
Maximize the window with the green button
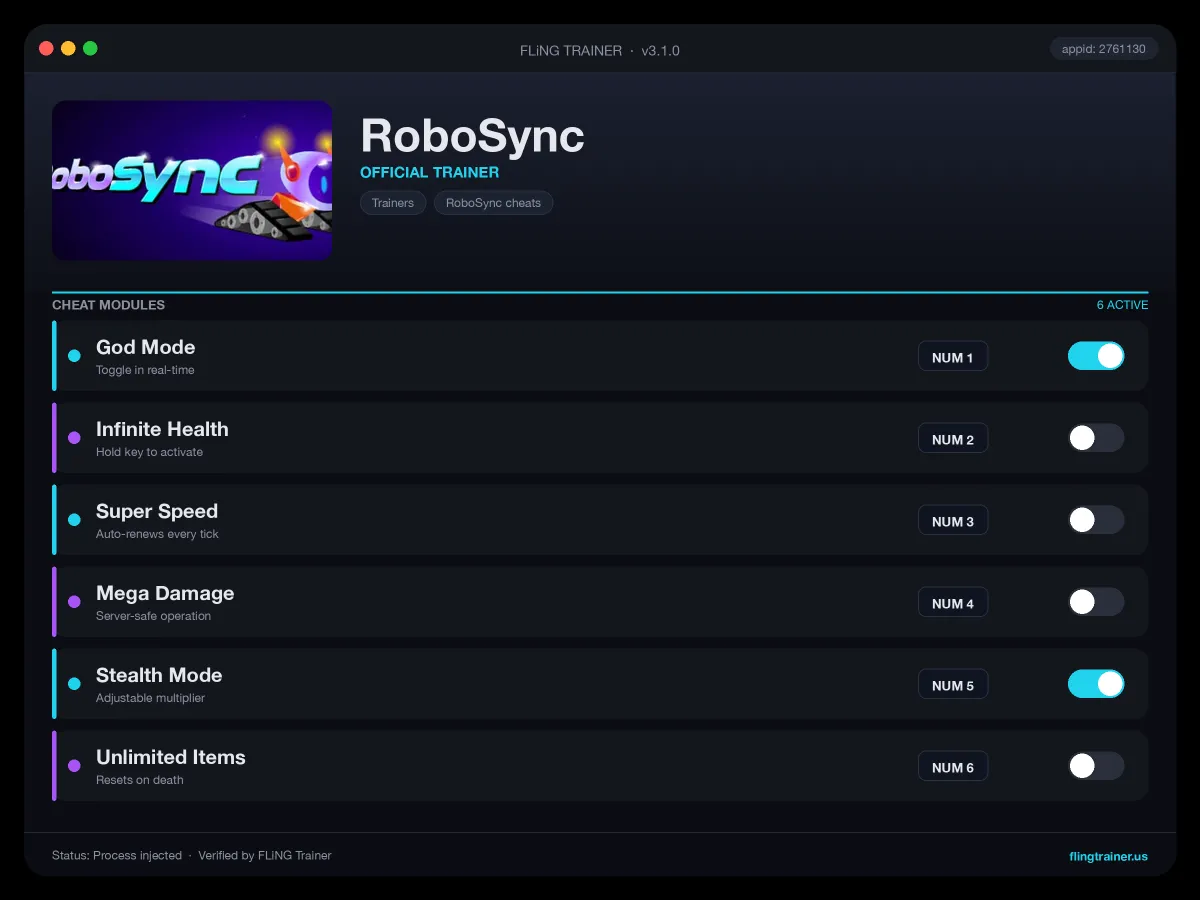(x=90, y=48)
